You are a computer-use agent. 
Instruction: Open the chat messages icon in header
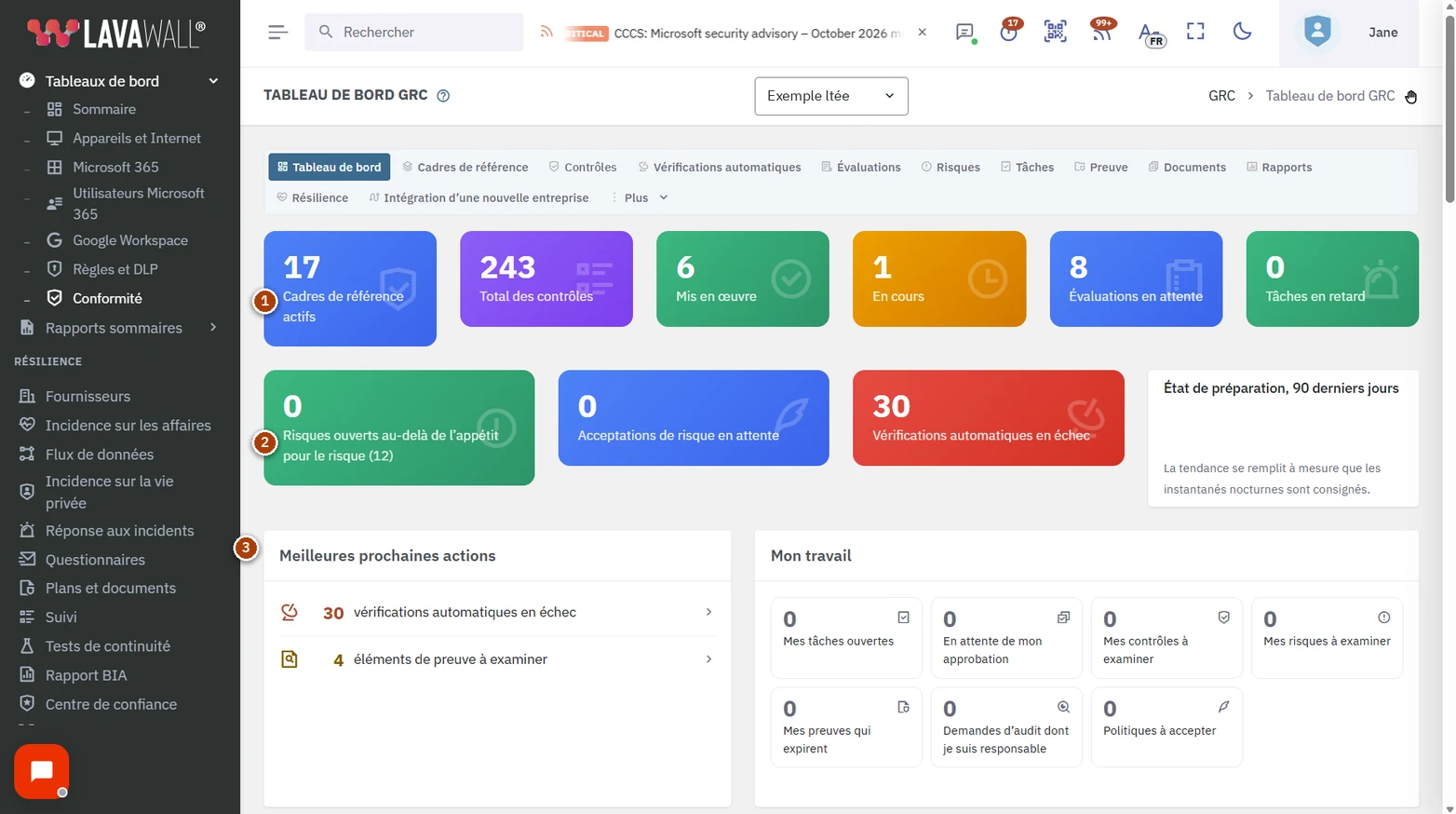[964, 33]
